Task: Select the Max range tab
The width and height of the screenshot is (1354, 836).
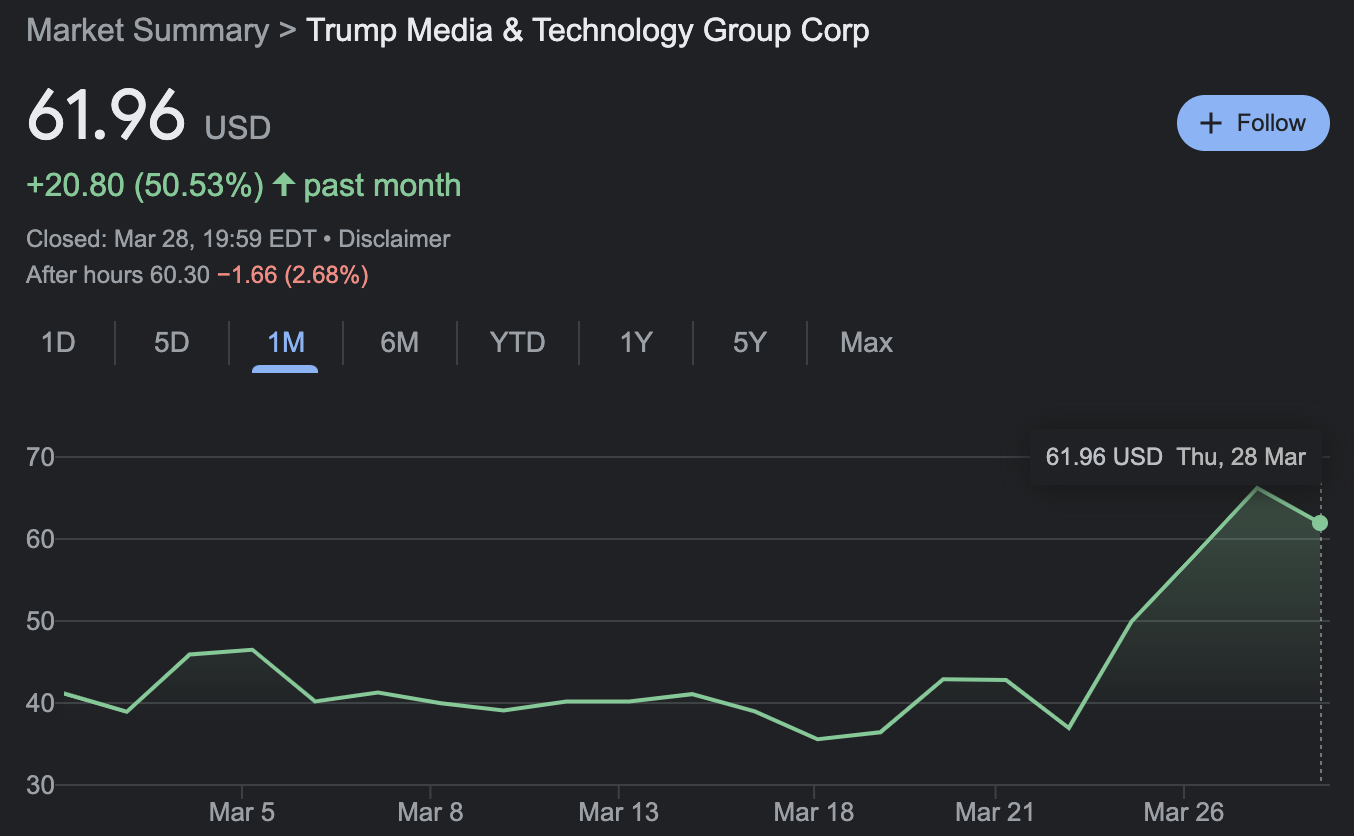Action: (x=866, y=343)
